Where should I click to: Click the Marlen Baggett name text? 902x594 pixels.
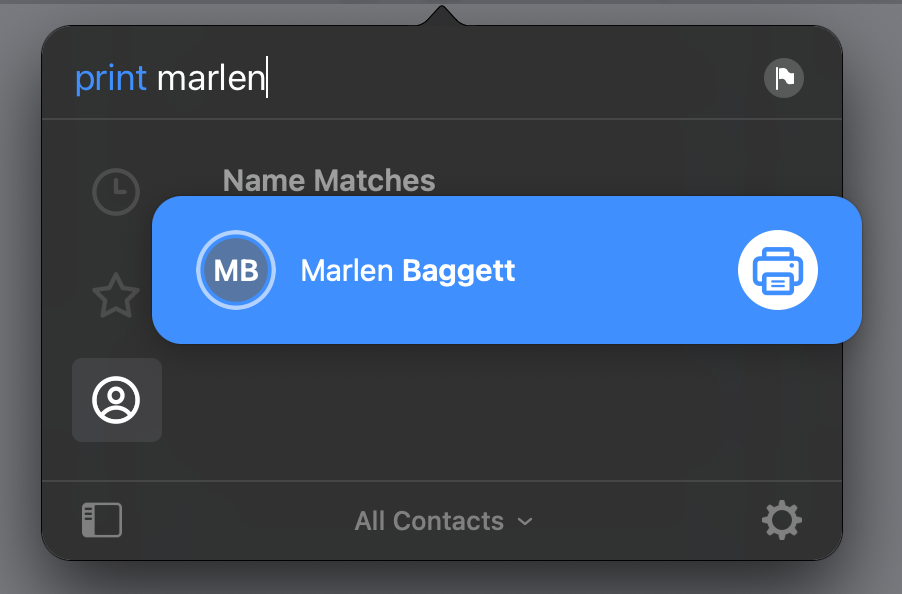[408, 271]
